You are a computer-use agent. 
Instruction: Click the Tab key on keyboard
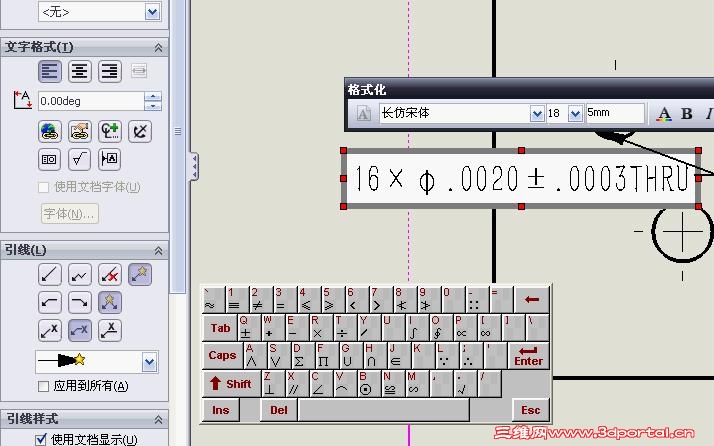point(220,327)
